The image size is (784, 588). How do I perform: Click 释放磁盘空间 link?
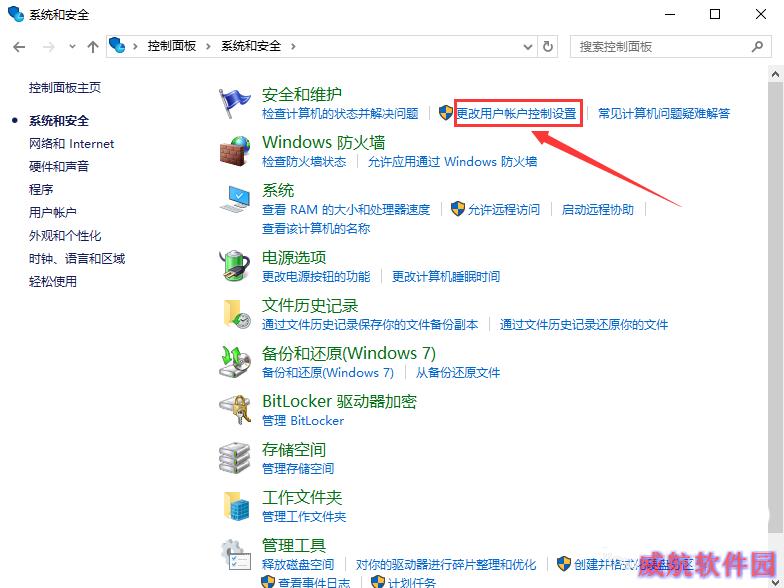coord(298,564)
